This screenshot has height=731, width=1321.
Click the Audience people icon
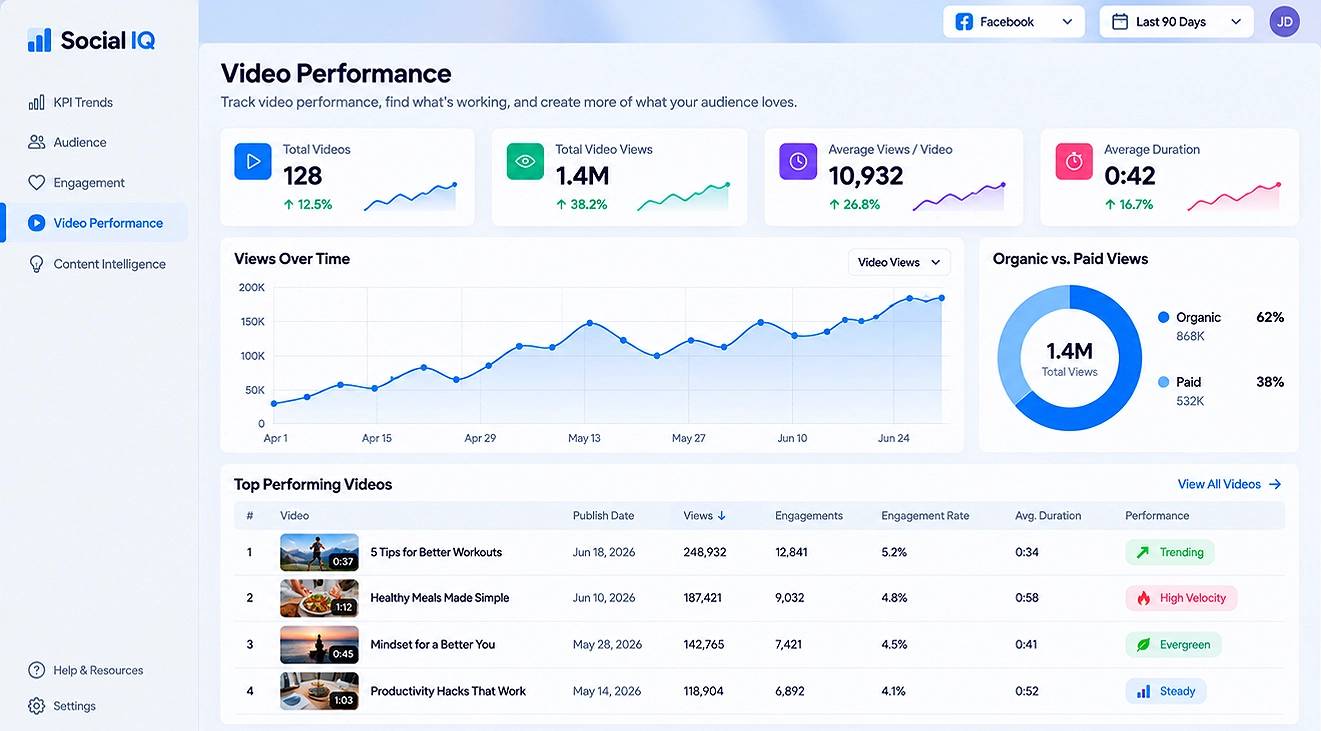(37, 142)
